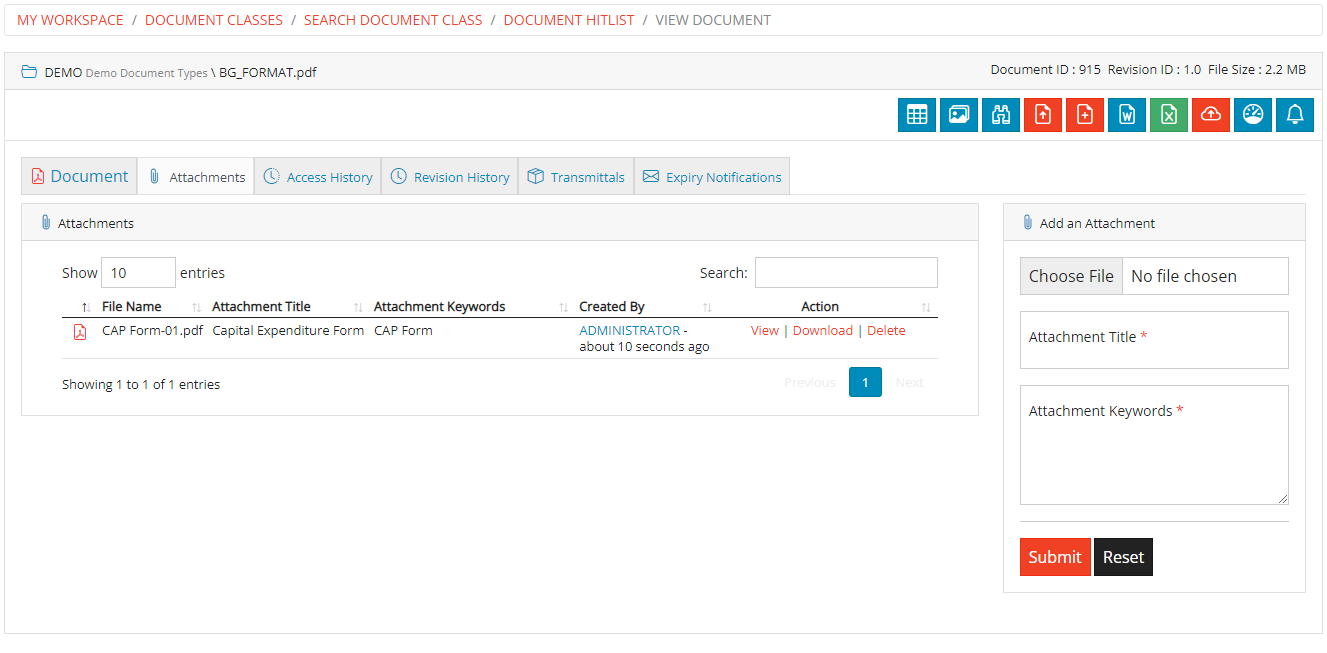This screenshot has width=1327, height=653.
Task: Switch to the Access History tab
Action: 318,176
